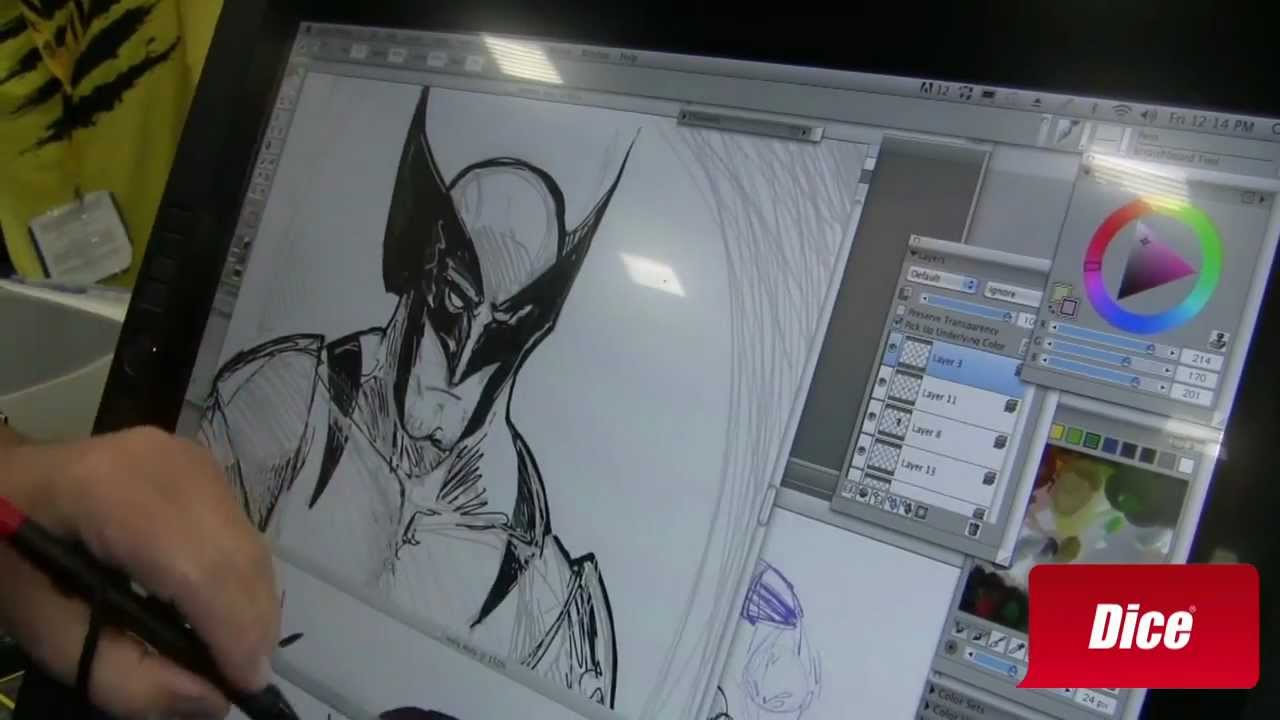The image size is (1280, 720).
Task: Click layer type icon on Layer 11 row
Action: click(1011, 406)
